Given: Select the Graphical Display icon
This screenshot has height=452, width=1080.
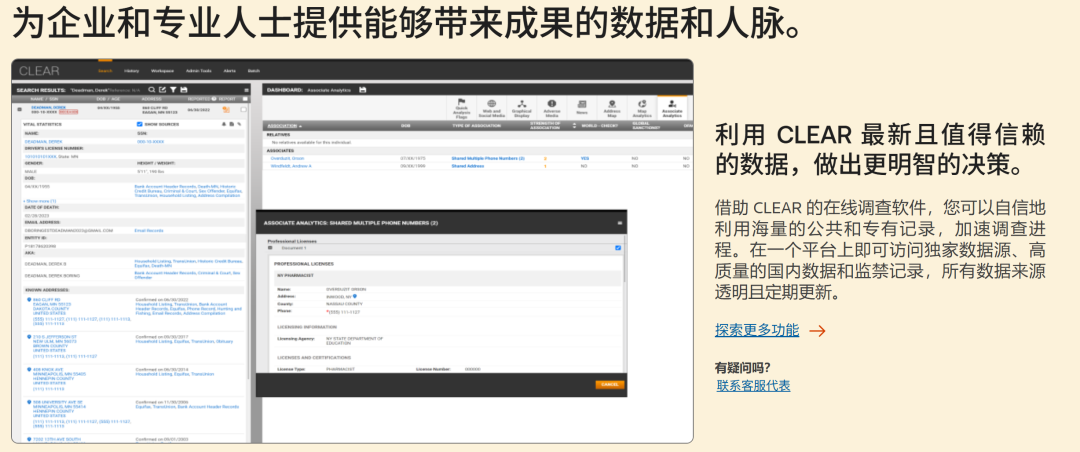Looking at the screenshot, I should click(521, 108).
